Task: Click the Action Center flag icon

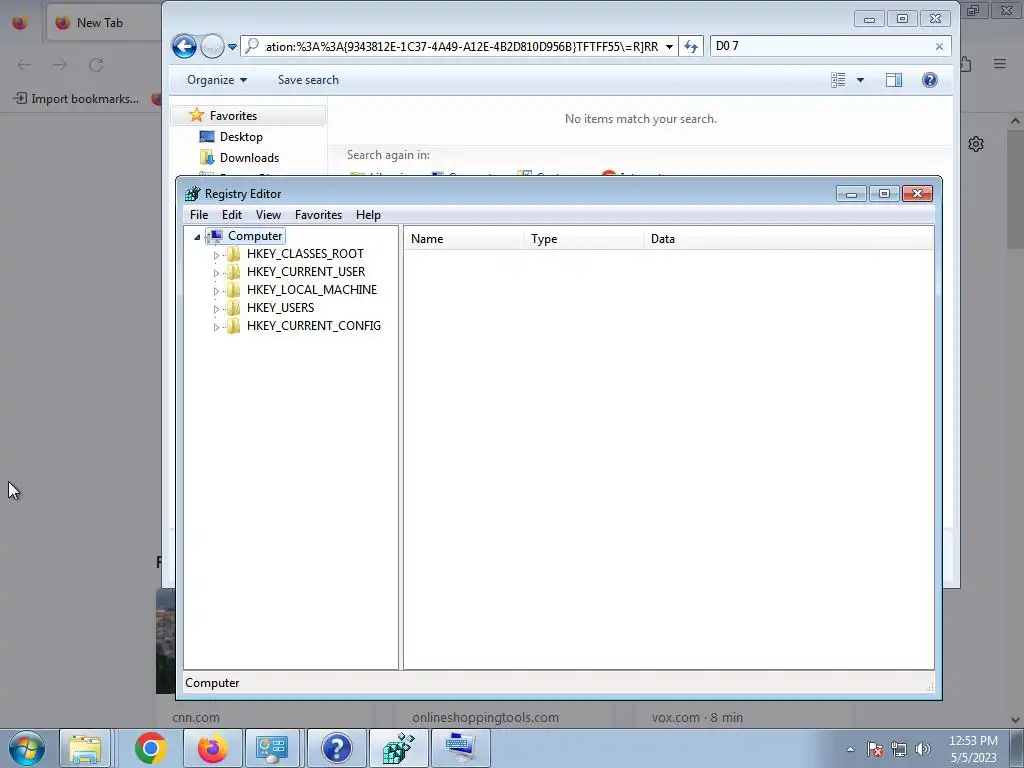Action: click(875, 749)
